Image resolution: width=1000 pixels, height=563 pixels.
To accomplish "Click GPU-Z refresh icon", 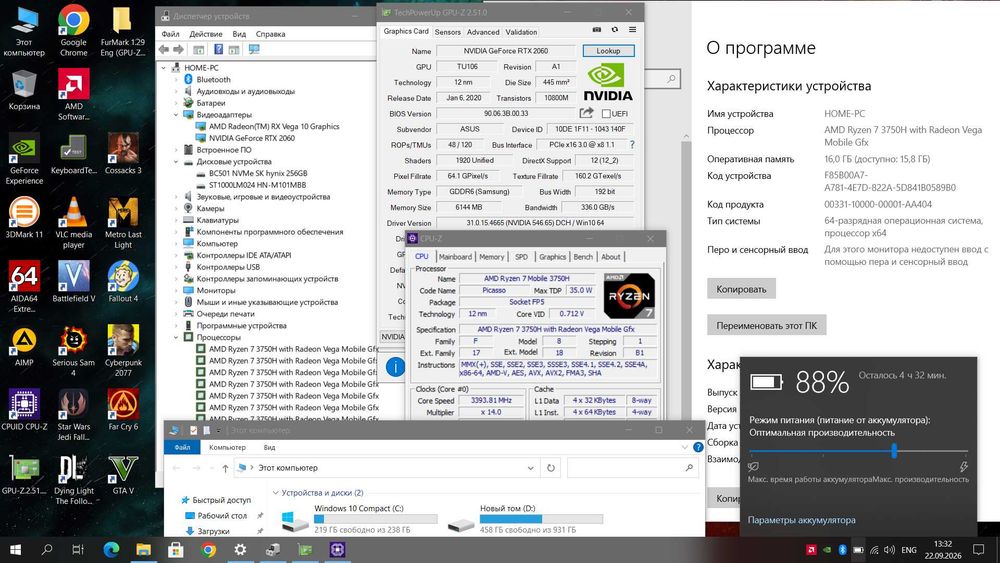I will click(x=615, y=30).
